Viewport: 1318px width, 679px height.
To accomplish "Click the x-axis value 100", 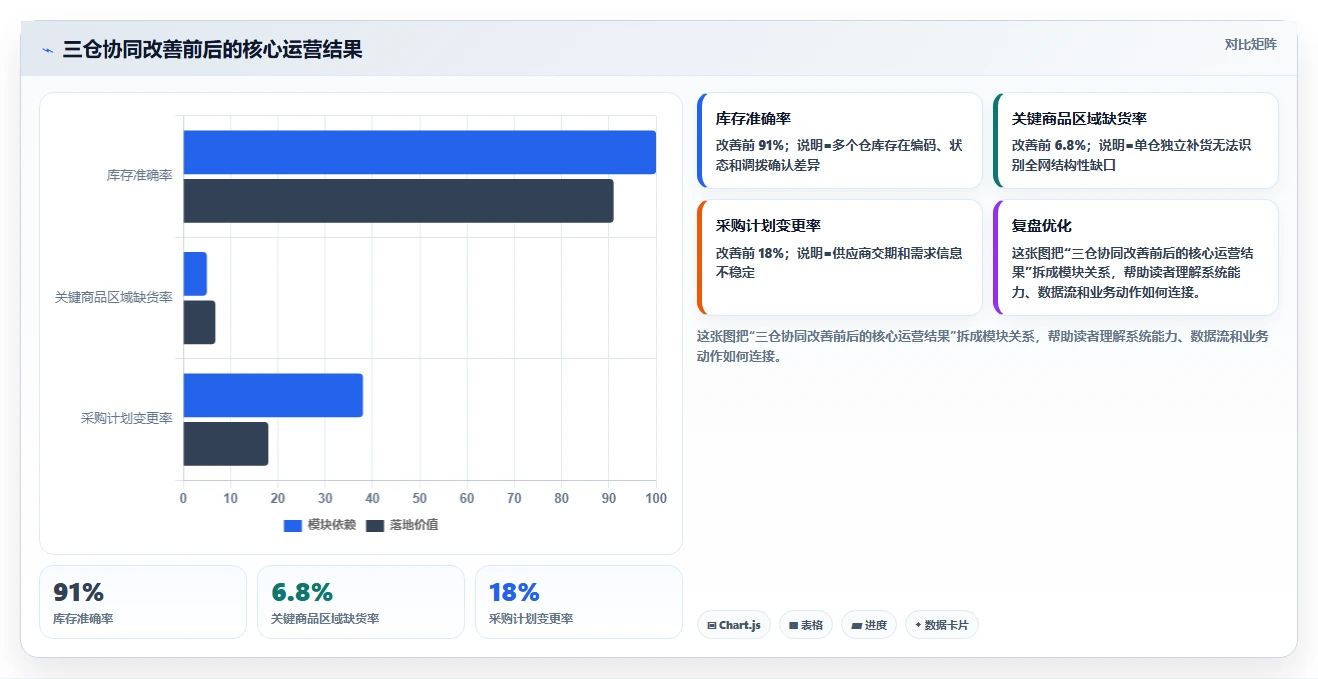I will [656, 498].
